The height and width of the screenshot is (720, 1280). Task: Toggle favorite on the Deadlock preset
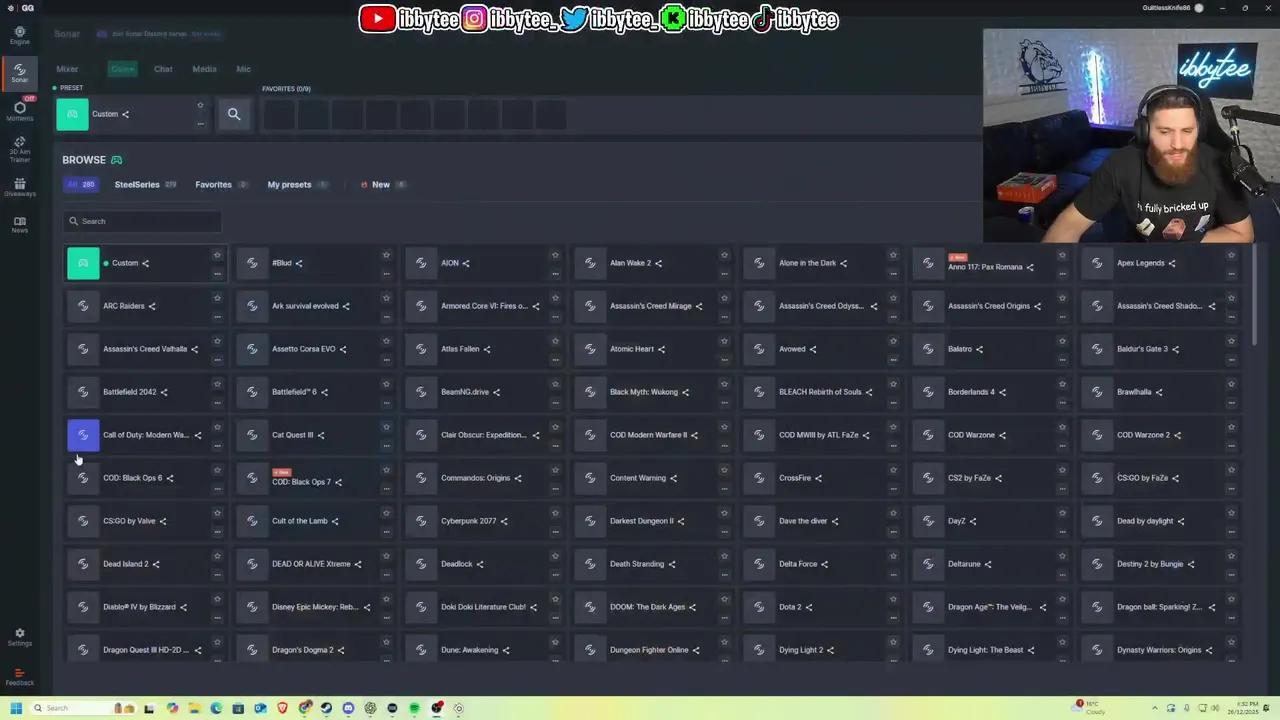(555, 557)
